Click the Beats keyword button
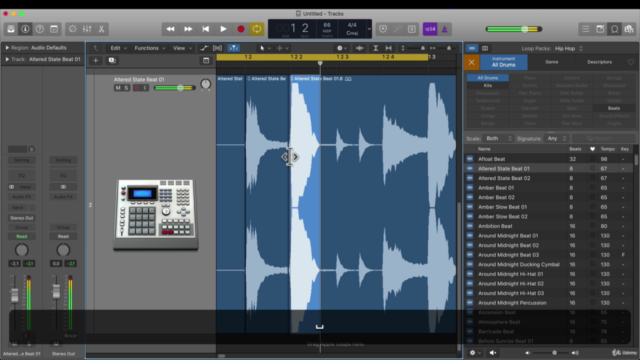640x360 pixels. 614,109
